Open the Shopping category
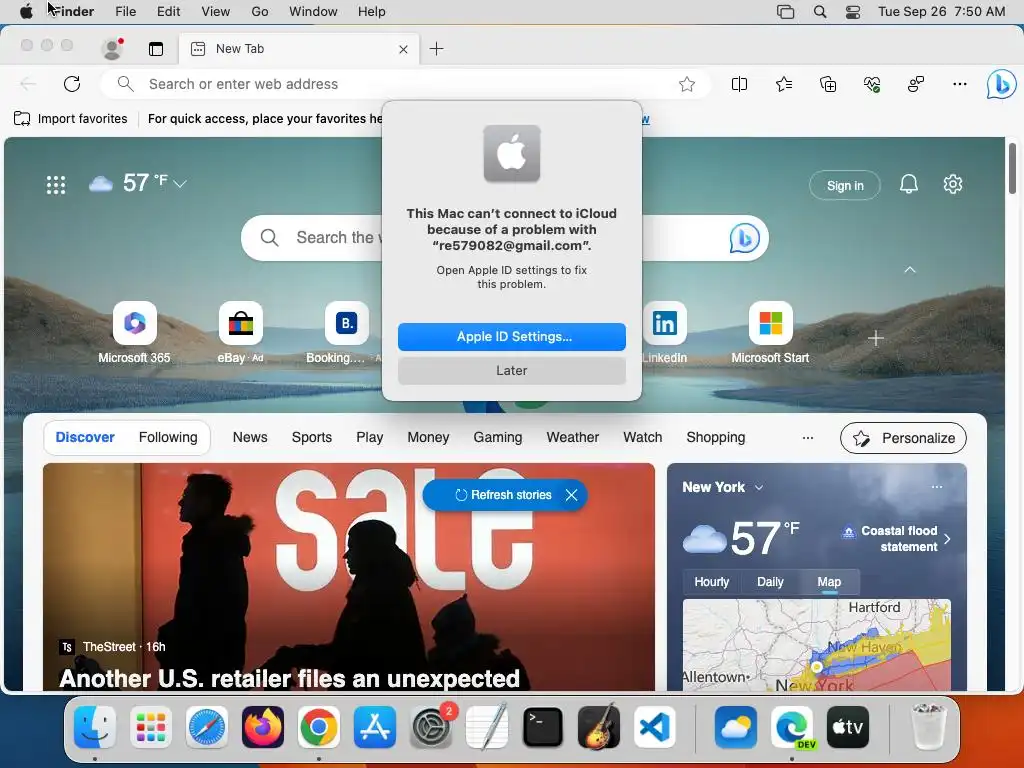 pyautogui.click(x=716, y=438)
